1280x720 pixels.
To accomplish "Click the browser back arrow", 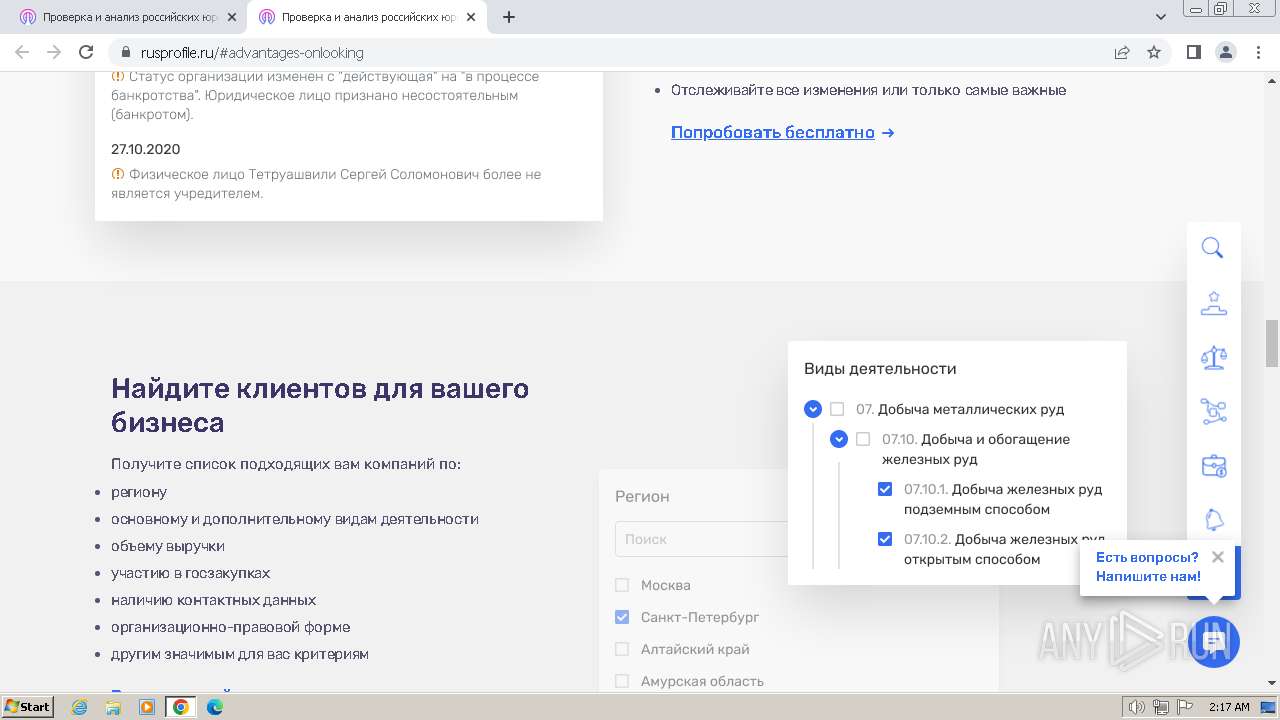I will (22, 52).
